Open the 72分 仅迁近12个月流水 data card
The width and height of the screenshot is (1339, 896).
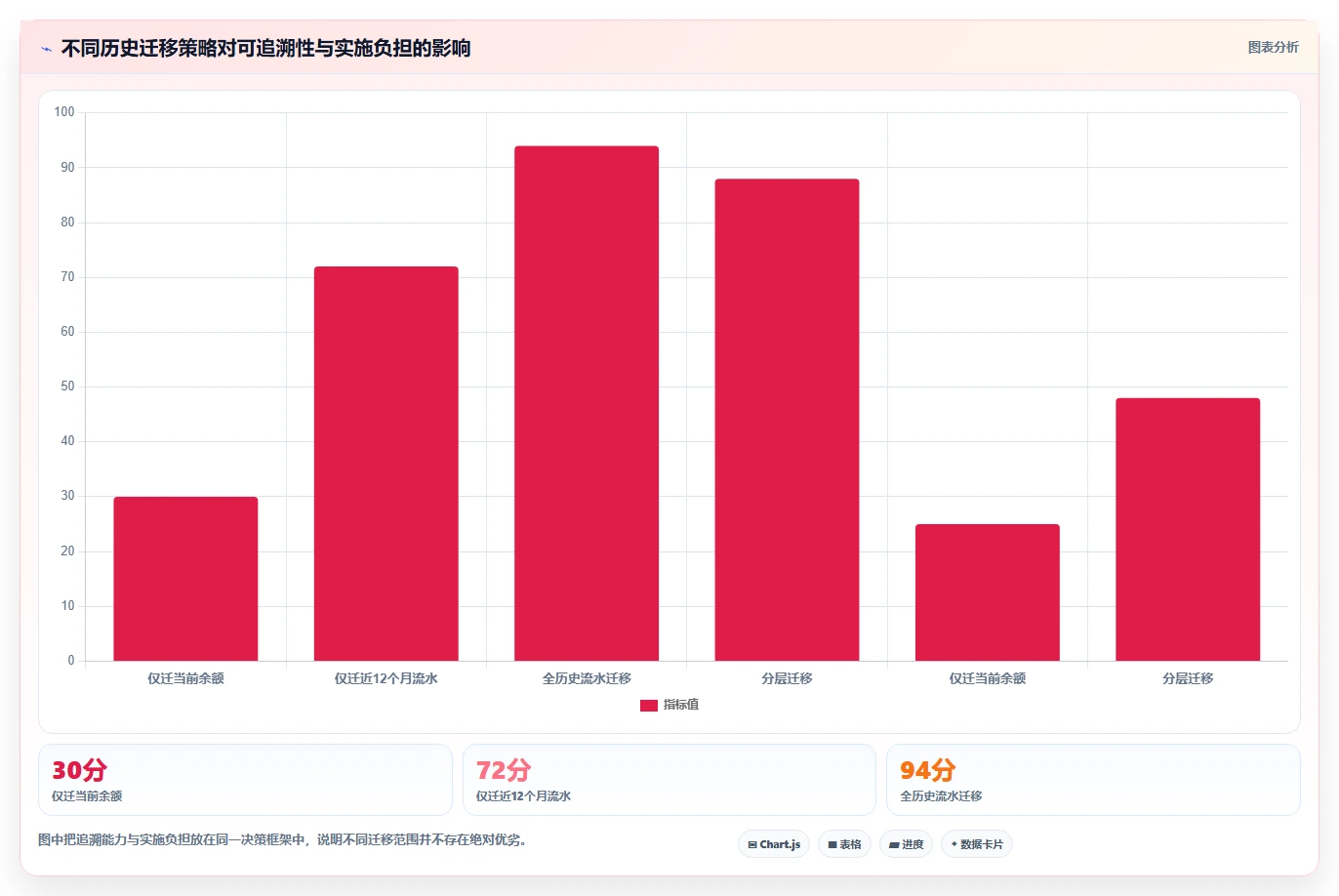[x=669, y=780]
